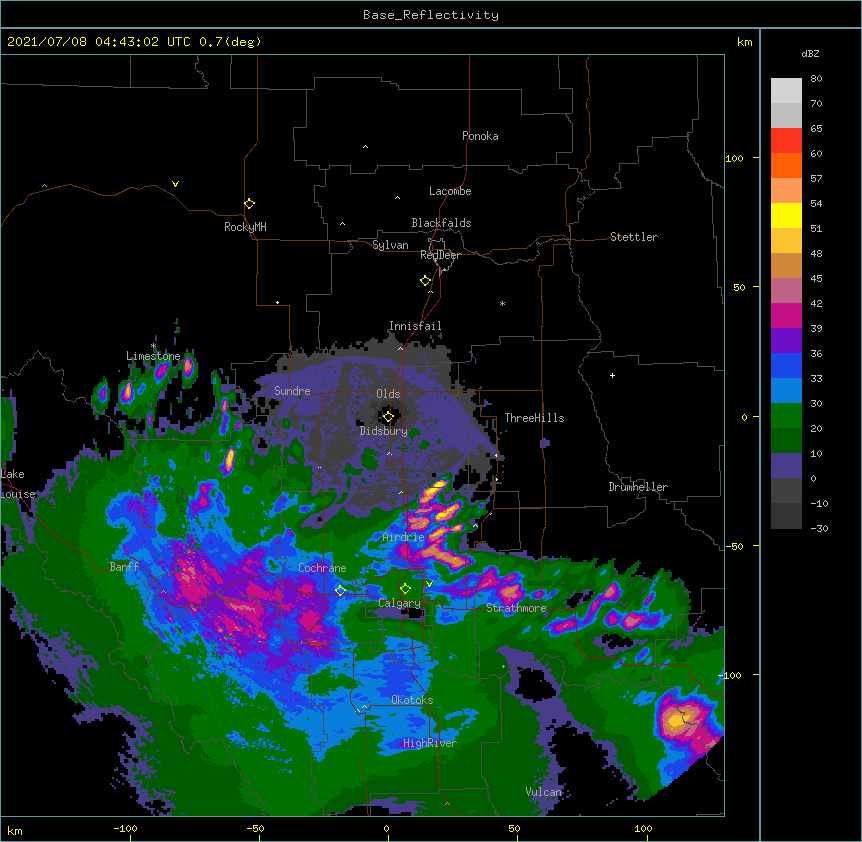Click the Sylvan city label
The width and height of the screenshot is (862, 842).
pos(390,245)
